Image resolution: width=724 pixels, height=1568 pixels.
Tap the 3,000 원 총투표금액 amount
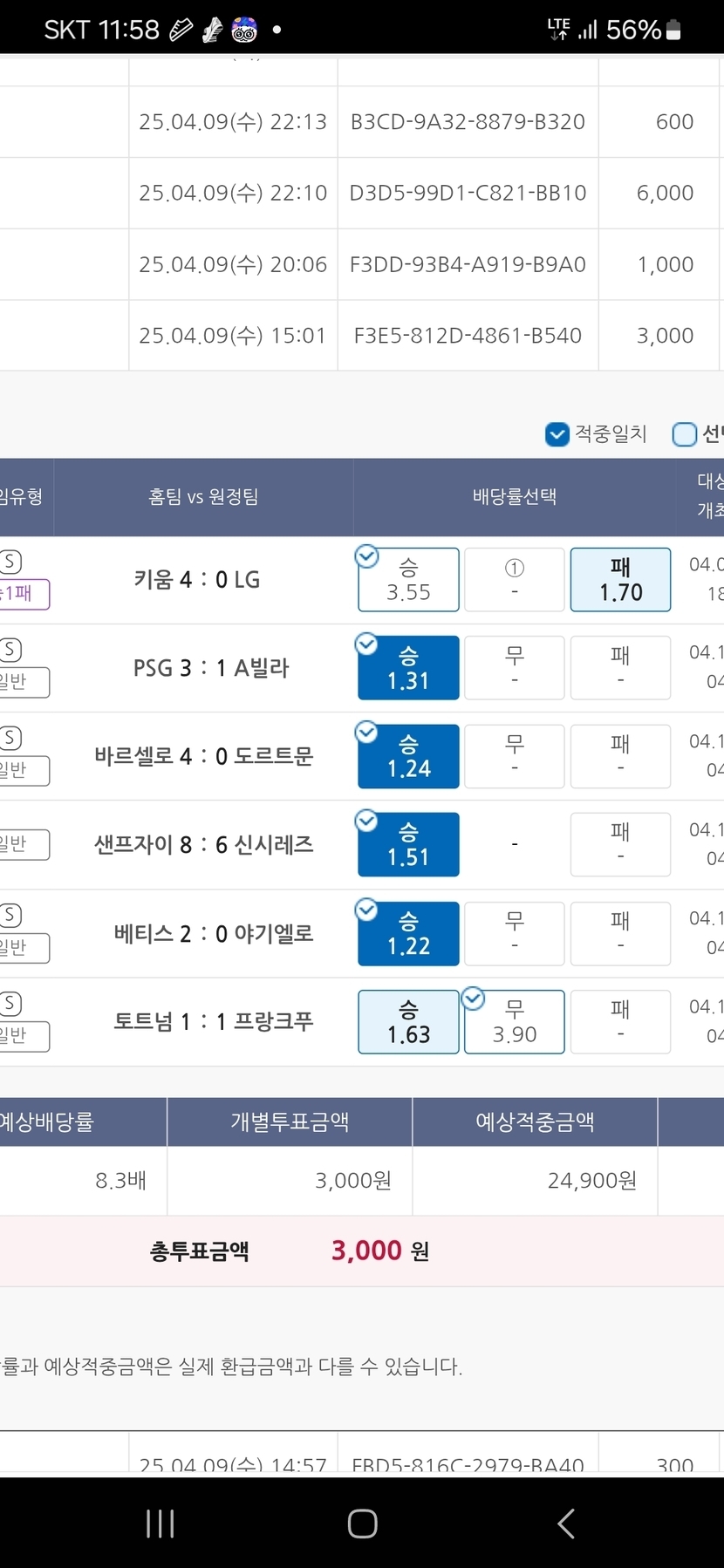[379, 1251]
